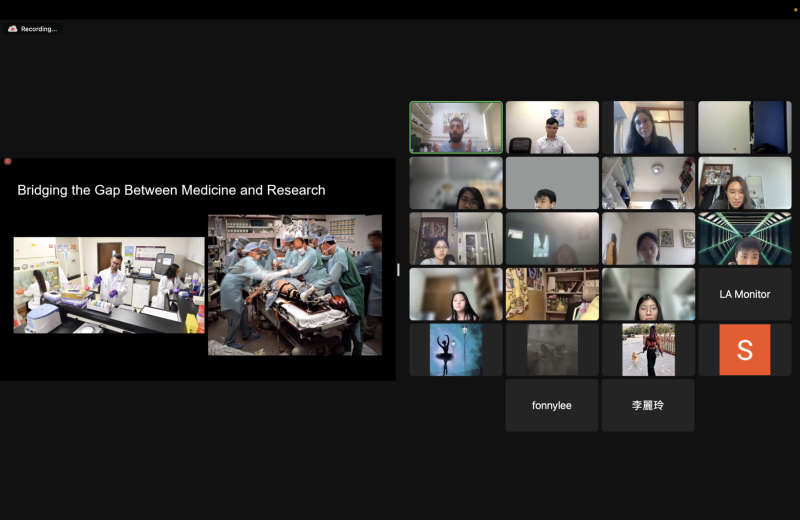Viewport: 800px width, 520px height.
Task: Select the tile of girl with round glasses, blue outline
Action: click(x=648, y=294)
